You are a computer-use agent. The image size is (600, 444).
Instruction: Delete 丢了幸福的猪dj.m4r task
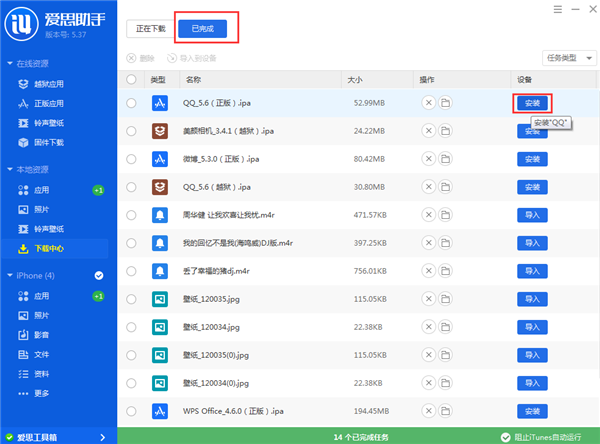point(429,271)
